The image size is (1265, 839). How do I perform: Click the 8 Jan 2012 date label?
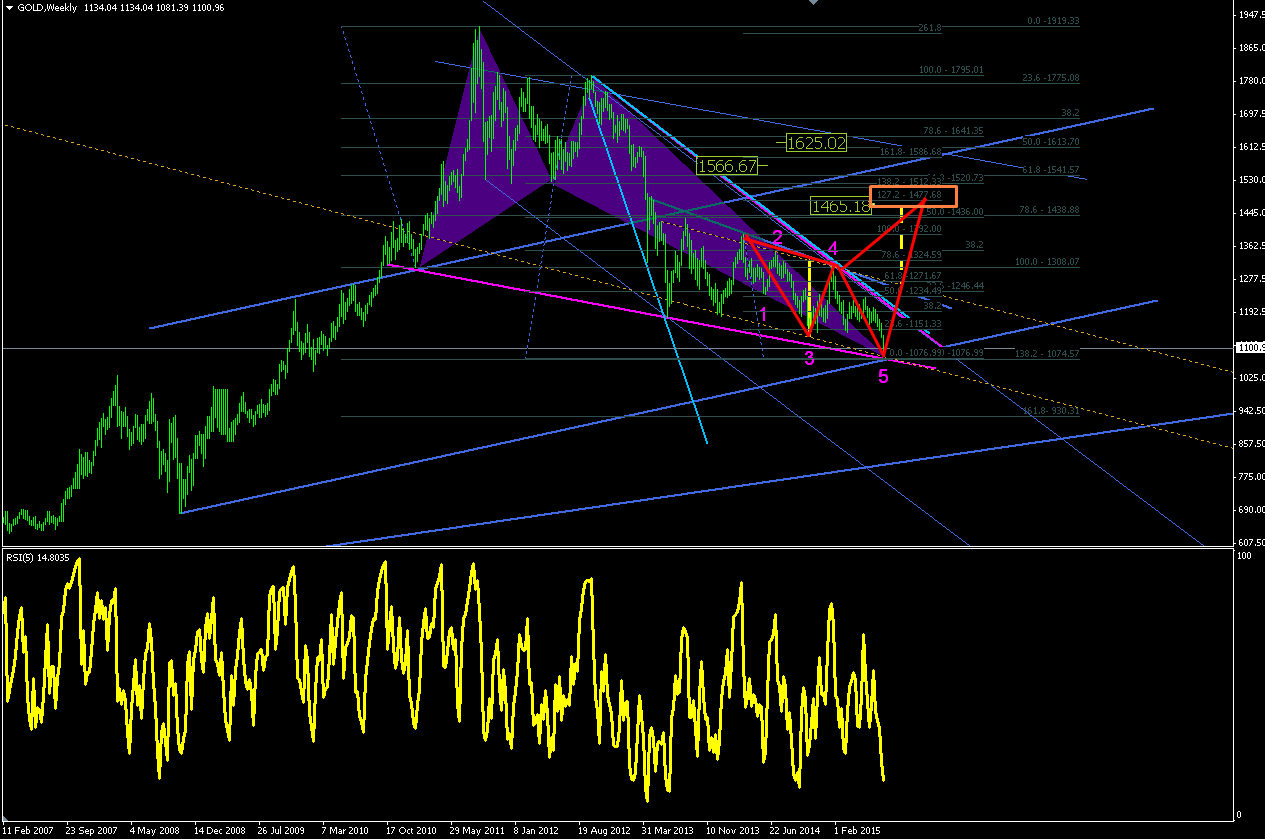pyautogui.click(x=537, y=830)
